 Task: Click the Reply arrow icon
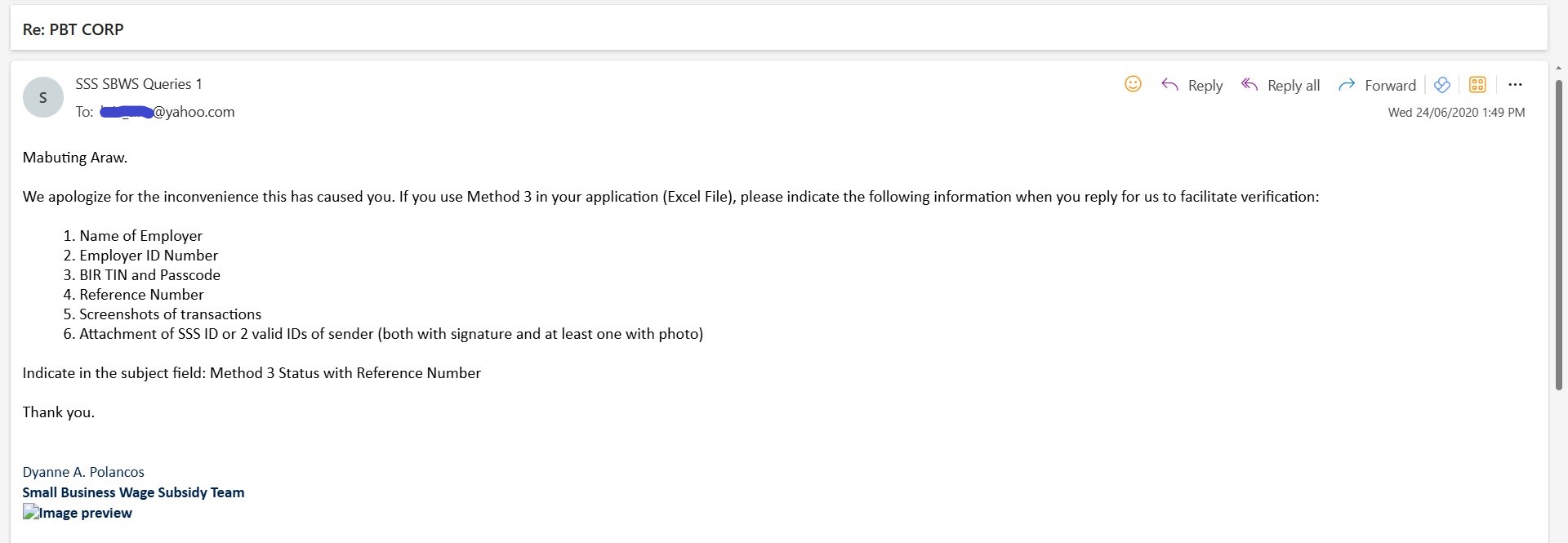pos(1169,85)
